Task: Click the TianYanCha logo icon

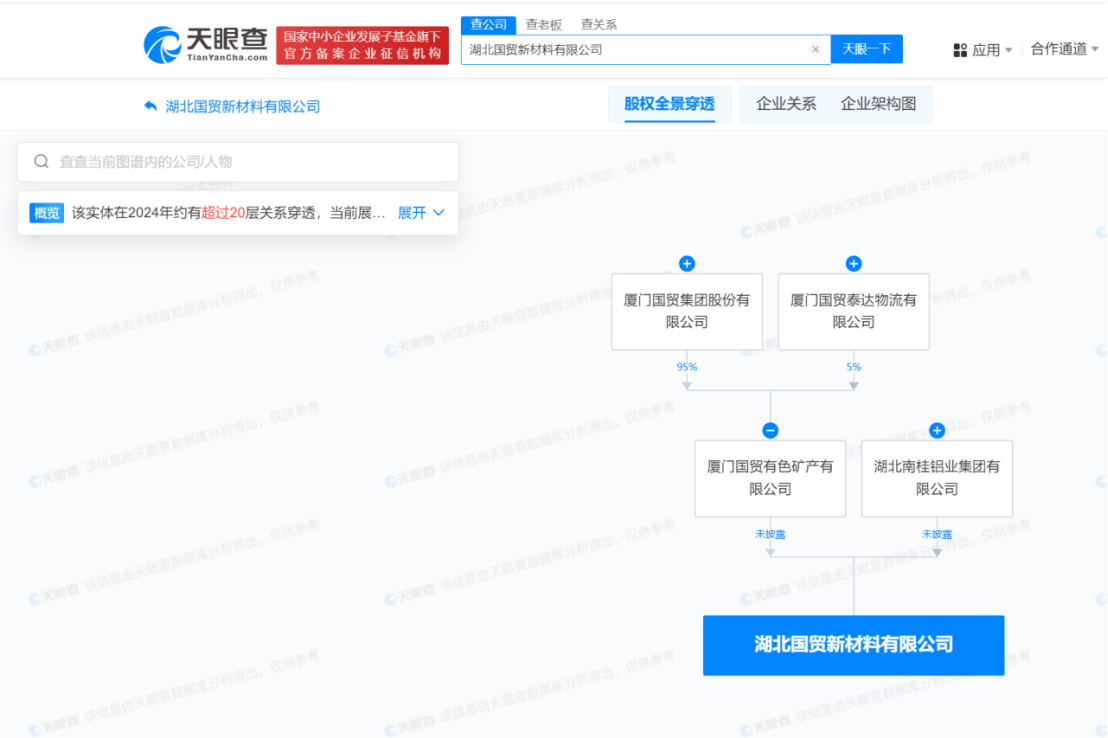Action: point(162,45)
